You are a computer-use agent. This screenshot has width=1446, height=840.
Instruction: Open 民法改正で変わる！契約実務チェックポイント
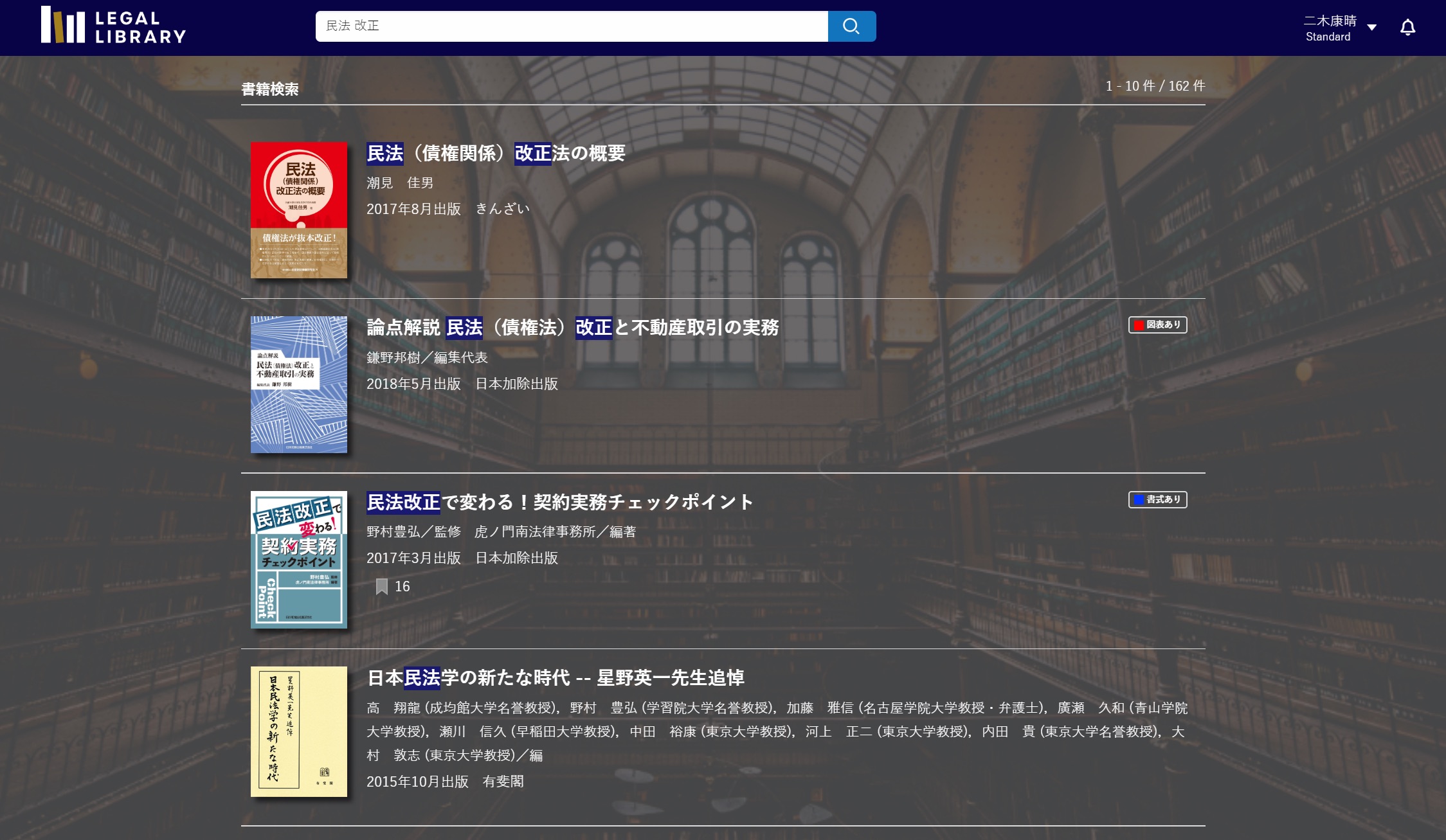[559, 501]
